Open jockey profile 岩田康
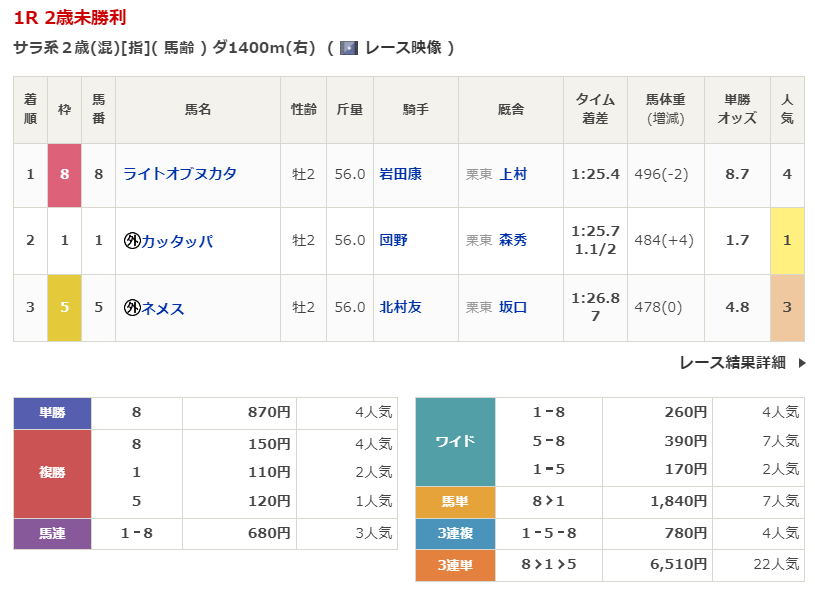 400,174
